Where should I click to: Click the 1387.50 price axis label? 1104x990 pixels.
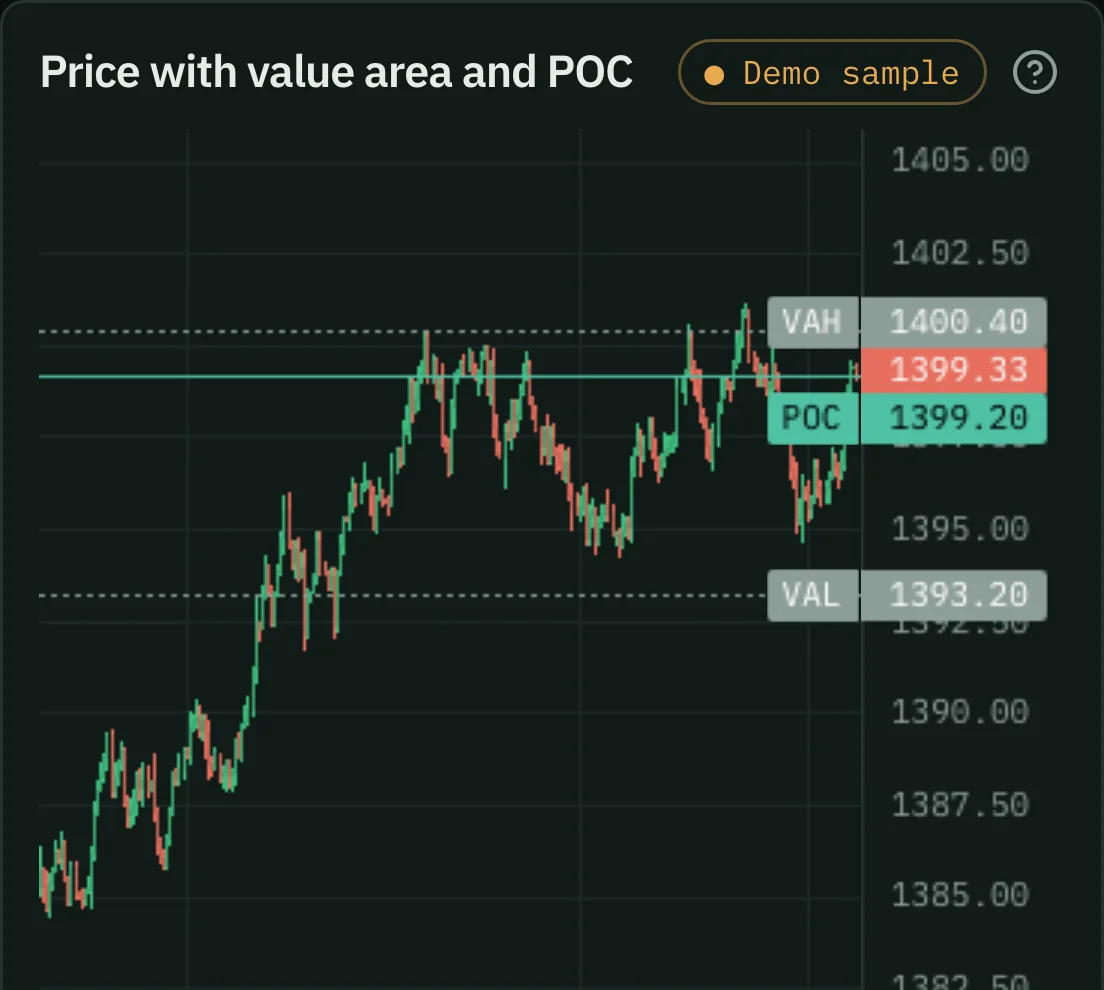pyautogui.click(x=960, y=806)
